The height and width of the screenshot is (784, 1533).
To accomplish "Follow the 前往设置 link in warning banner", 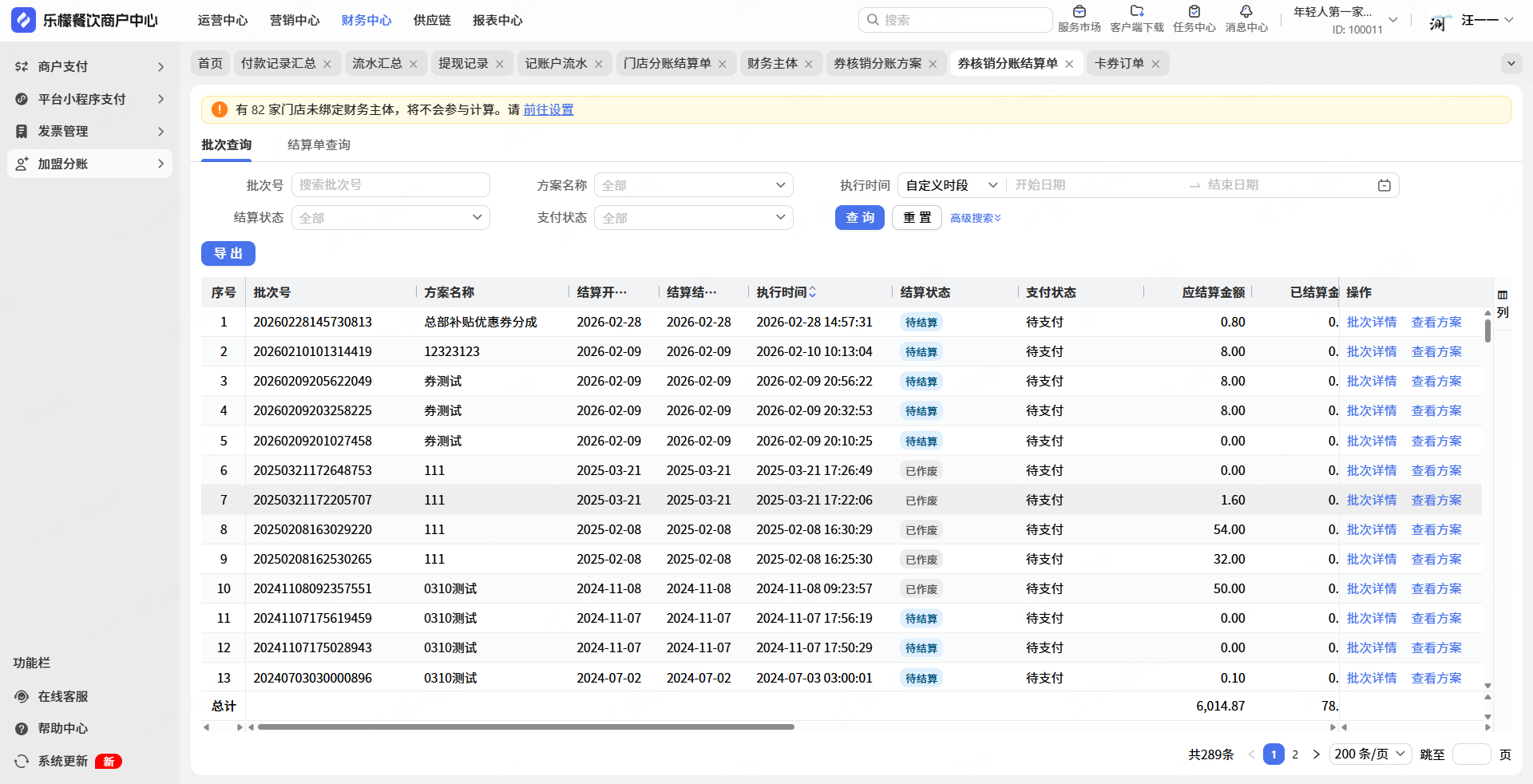I will [548, 109].
